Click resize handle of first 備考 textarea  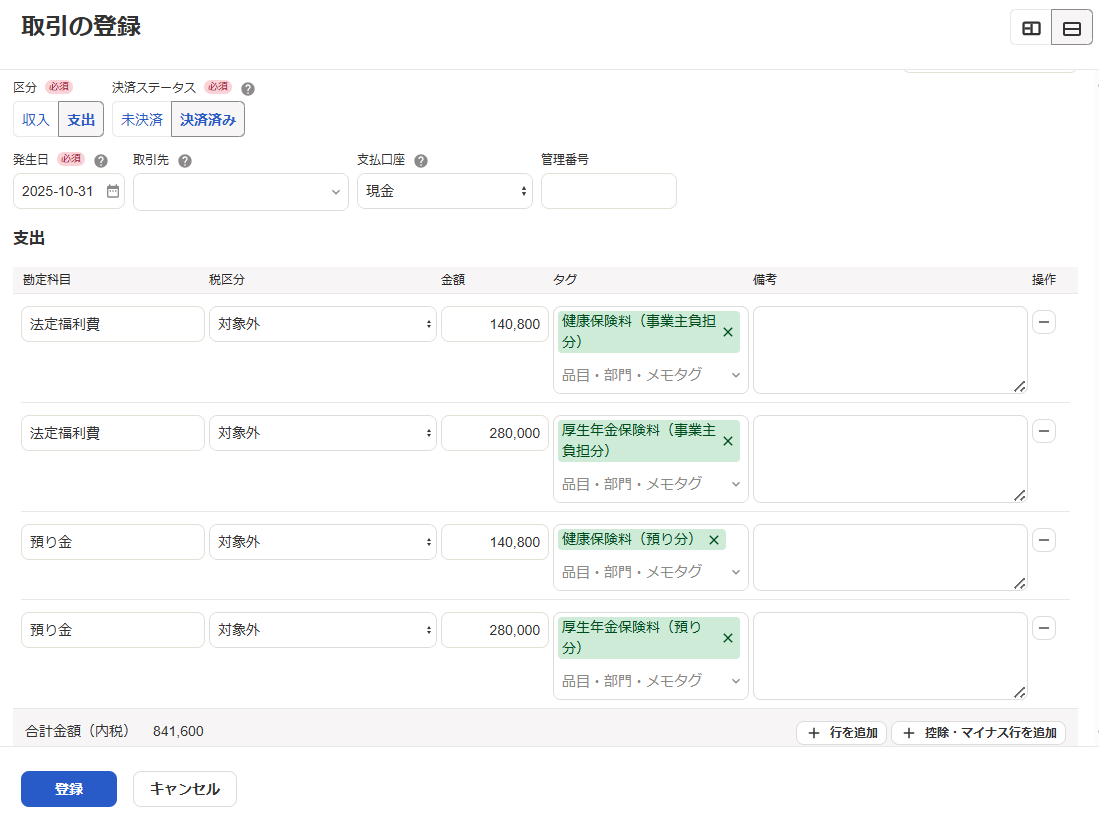[1020, 386]
